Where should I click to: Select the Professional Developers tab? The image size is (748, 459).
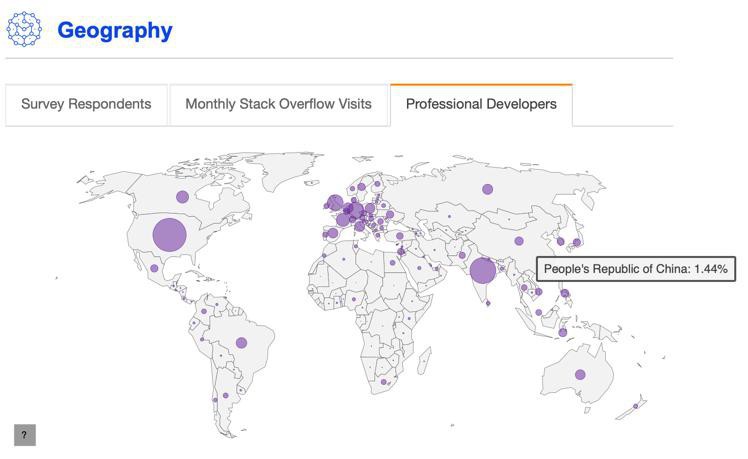(x=481, y=104)
